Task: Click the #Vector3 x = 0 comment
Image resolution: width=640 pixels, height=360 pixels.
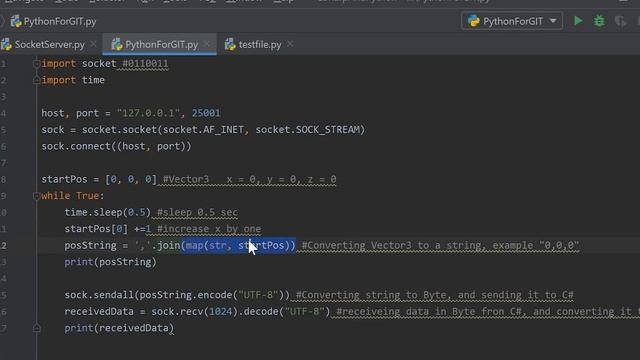Action: [249, 179]
